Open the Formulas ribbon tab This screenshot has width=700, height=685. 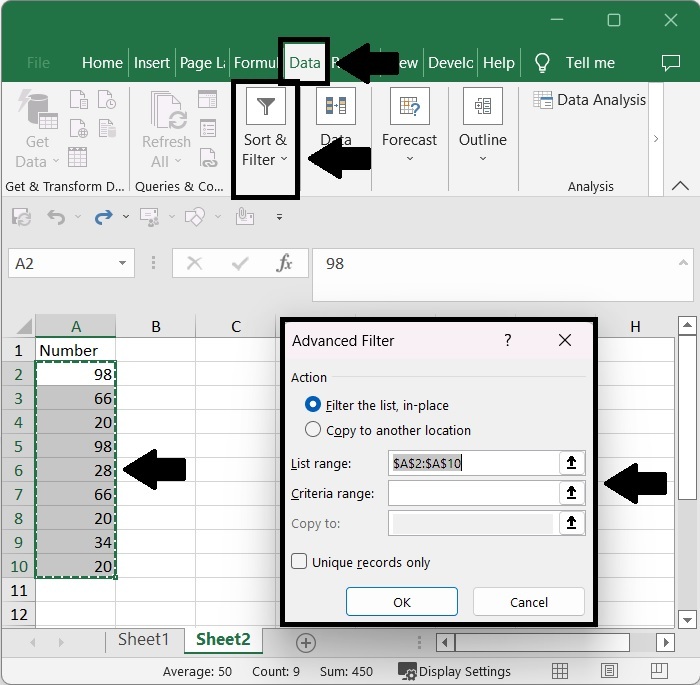coord(256,63)
